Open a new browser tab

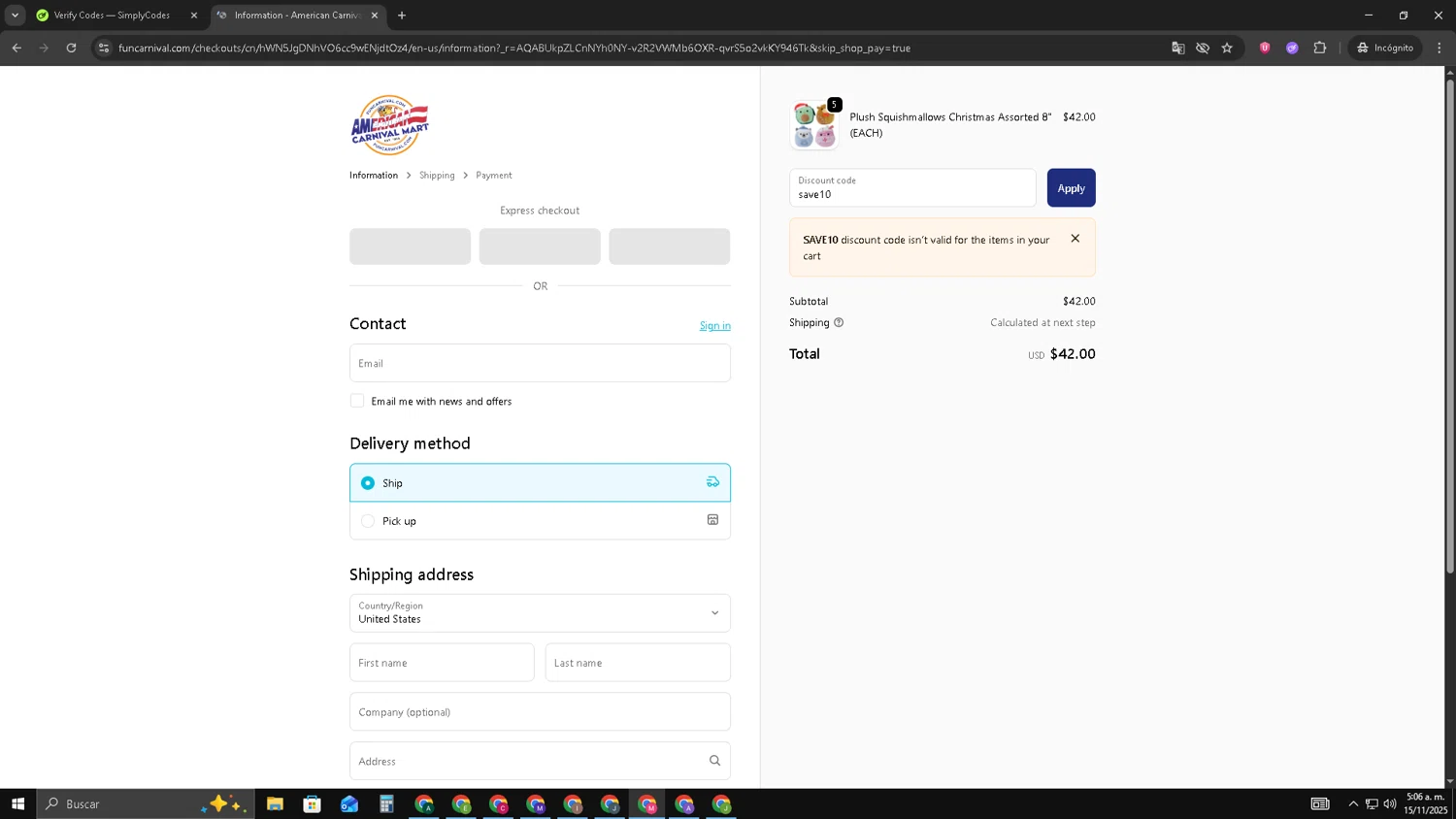tap(402, 15)
